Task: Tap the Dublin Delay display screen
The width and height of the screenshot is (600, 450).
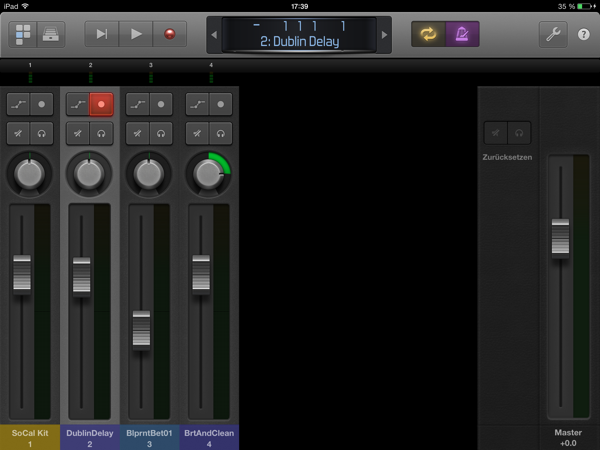Action: 297,34
